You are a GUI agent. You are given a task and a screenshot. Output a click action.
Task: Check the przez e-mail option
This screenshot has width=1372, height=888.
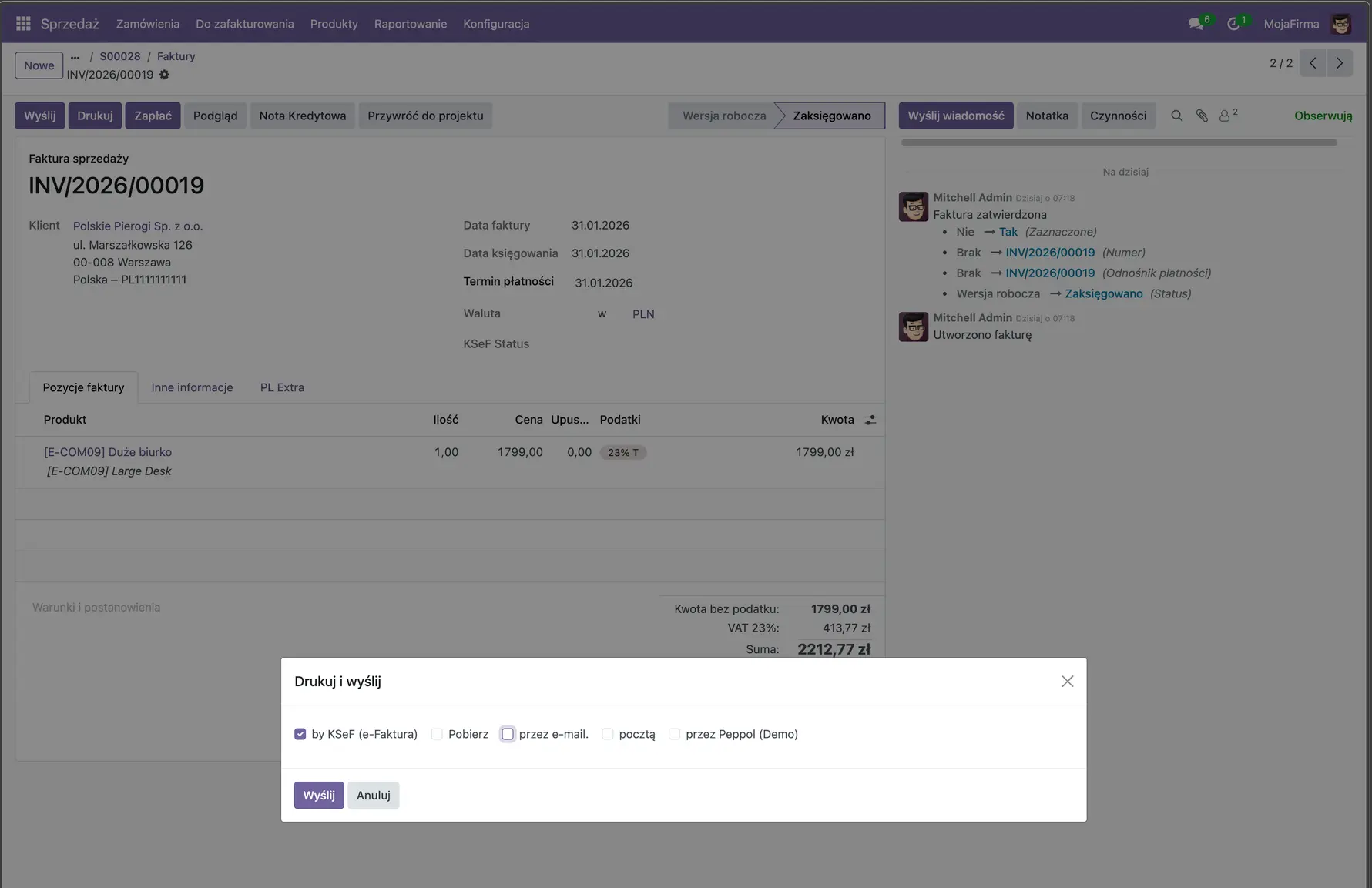(x=508, y=734)
